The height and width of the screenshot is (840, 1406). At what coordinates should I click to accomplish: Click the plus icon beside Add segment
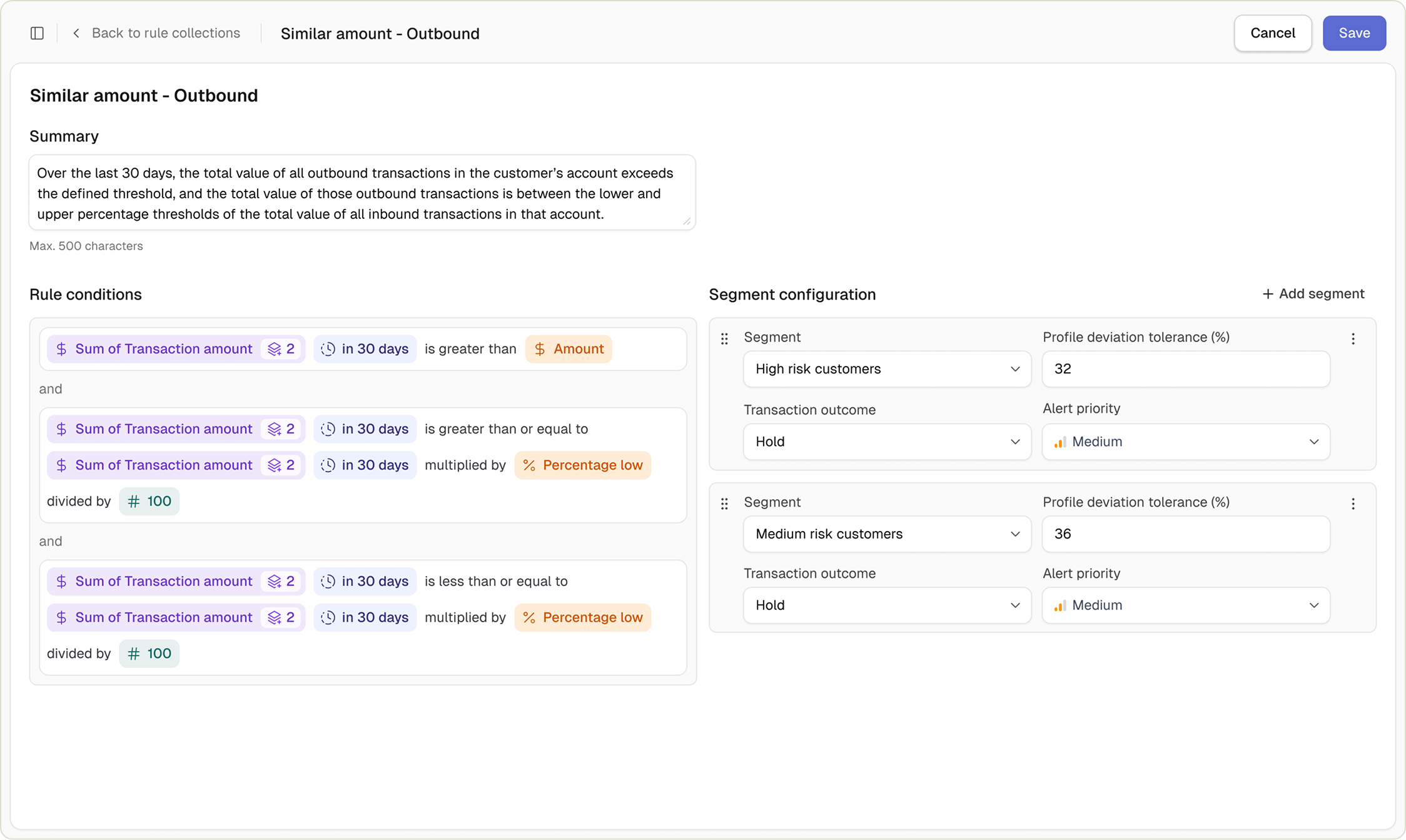point(1267,294)
